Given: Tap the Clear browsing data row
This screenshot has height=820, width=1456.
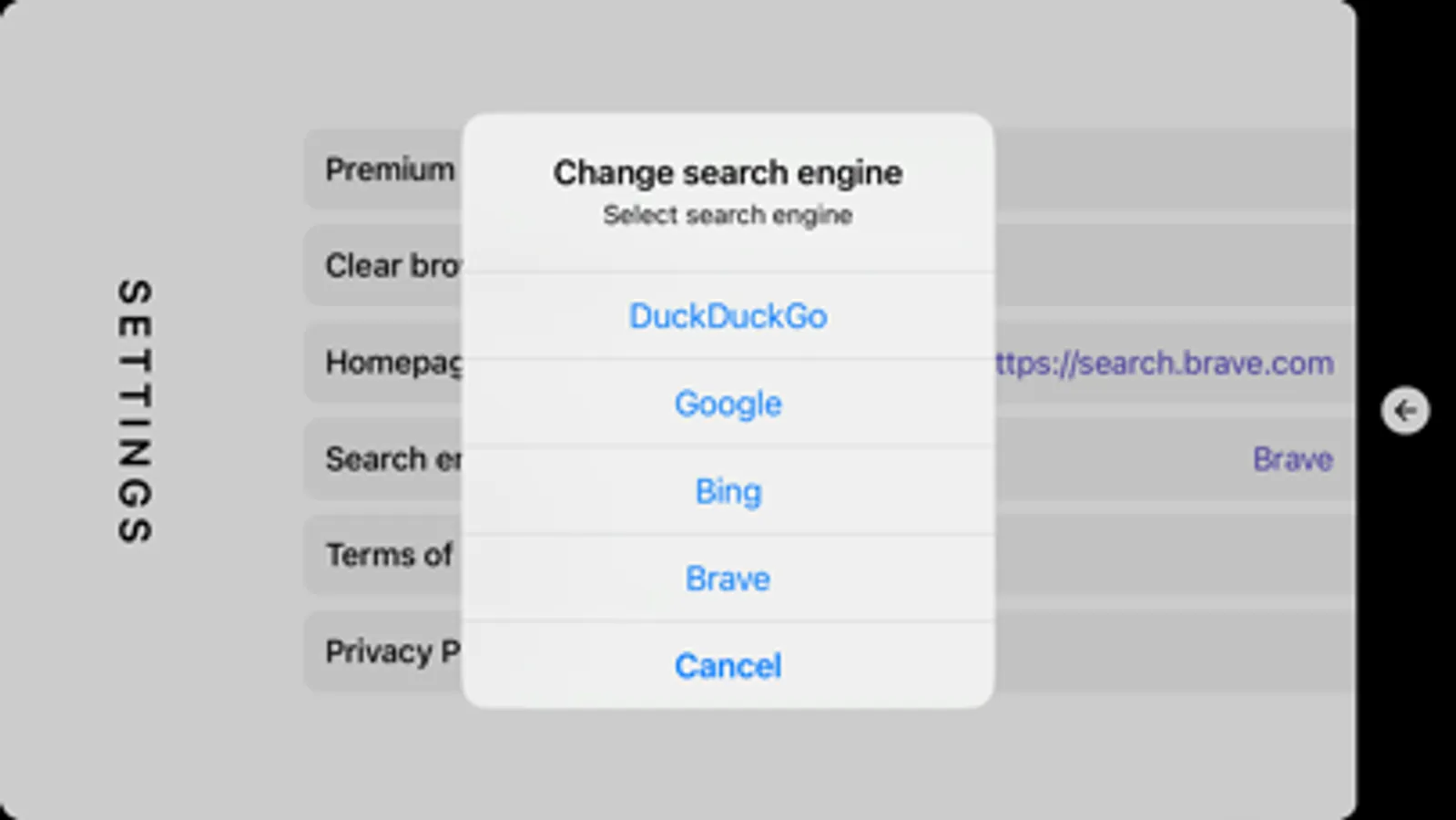Looking at the screenshot, I should tap(392, 265).
